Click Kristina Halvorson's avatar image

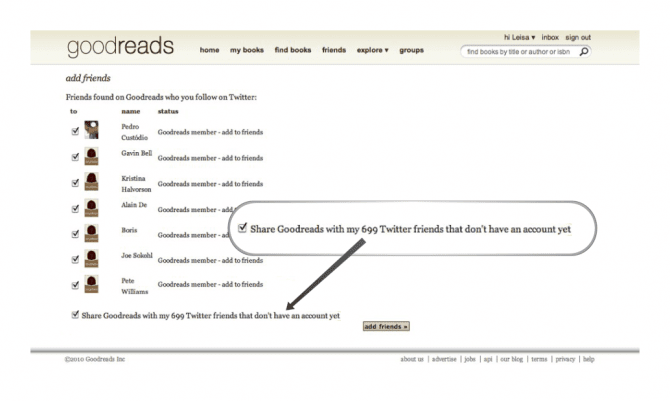pyautogui.click(x=91, y=182)
